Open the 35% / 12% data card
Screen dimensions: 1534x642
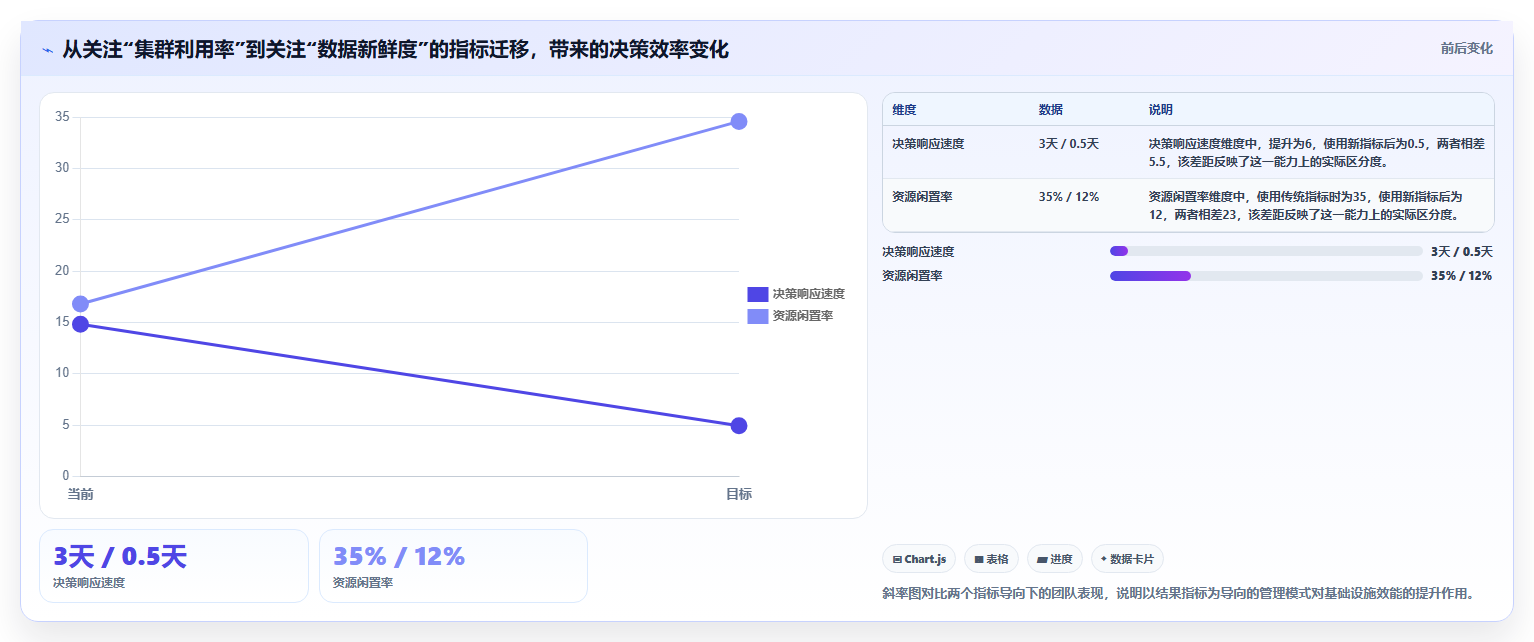coord(453,566)
